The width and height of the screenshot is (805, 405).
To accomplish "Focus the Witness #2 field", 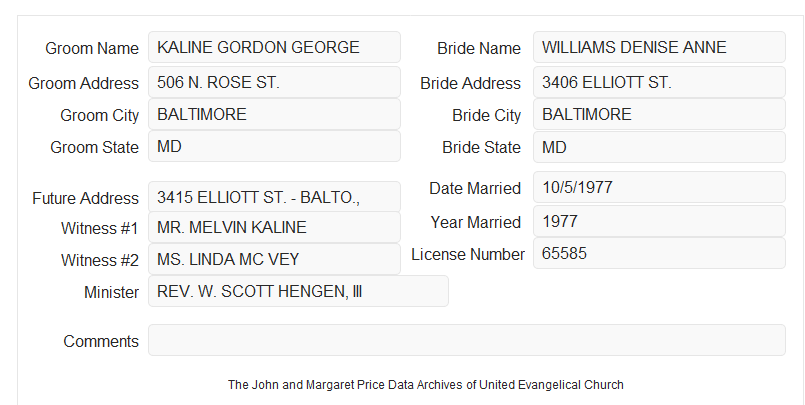I will 274,259.
